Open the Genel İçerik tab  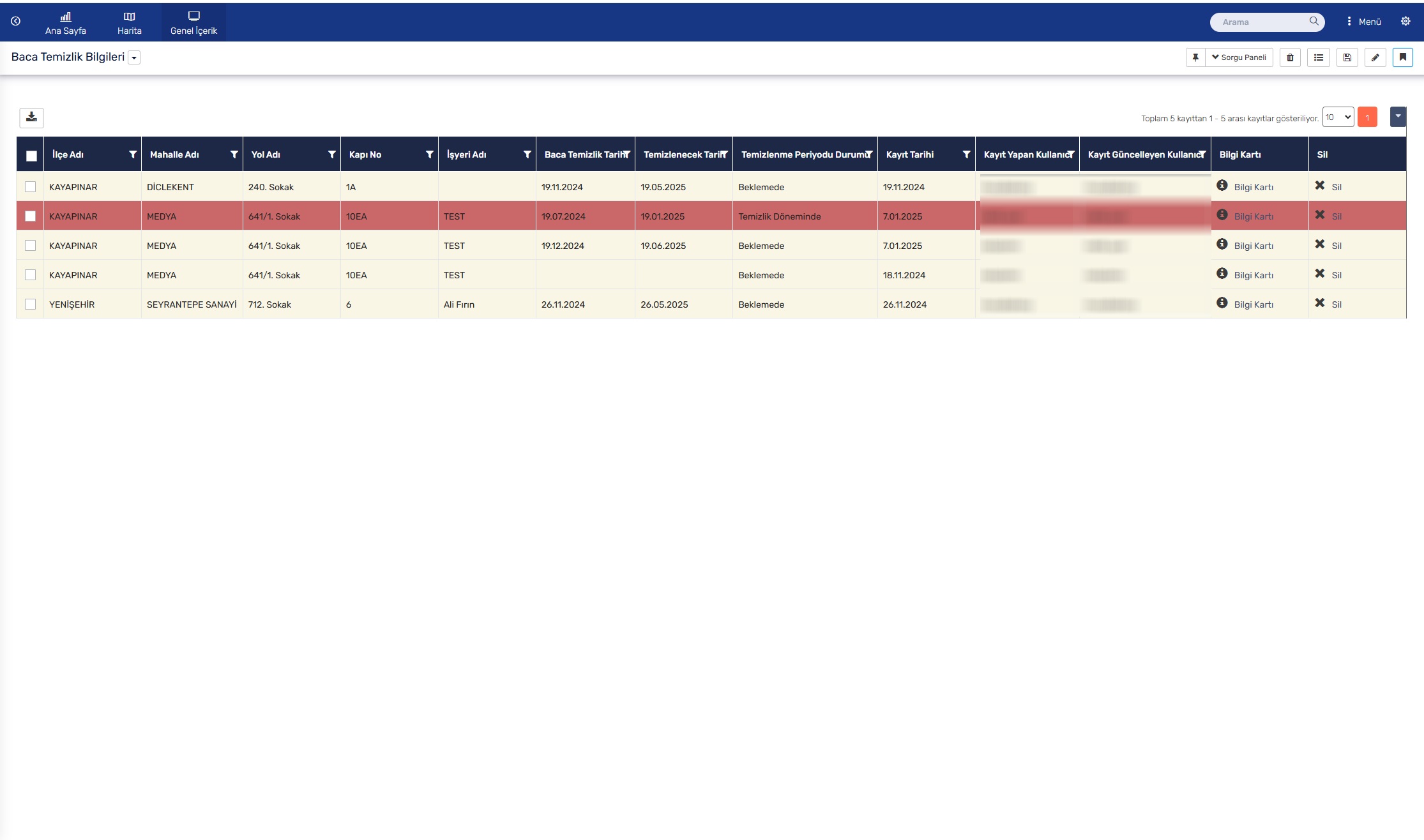click(193, 23)
